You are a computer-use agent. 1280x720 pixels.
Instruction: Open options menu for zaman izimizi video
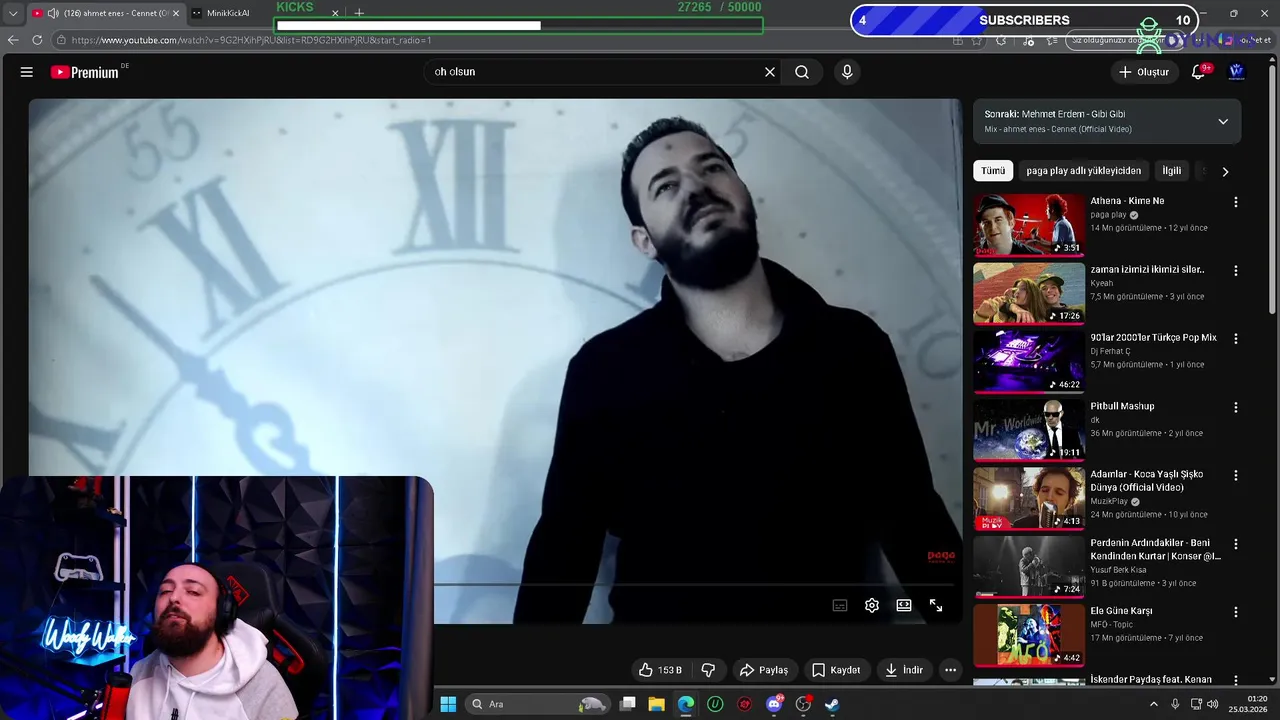[x=1235, y=270]
